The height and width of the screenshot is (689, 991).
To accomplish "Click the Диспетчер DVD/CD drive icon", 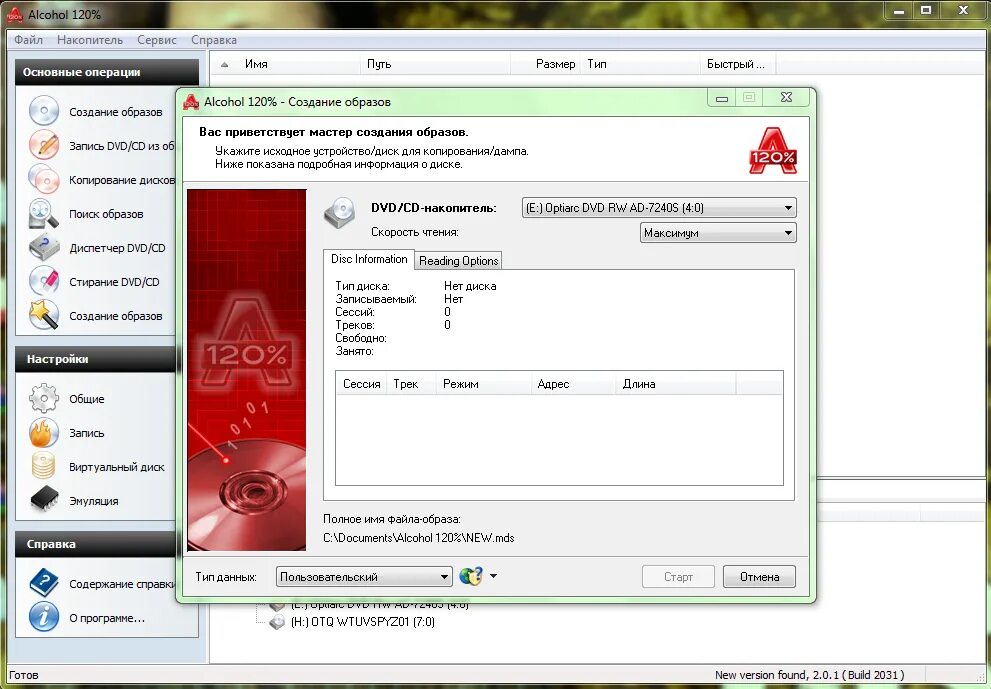I will (44, 247).
